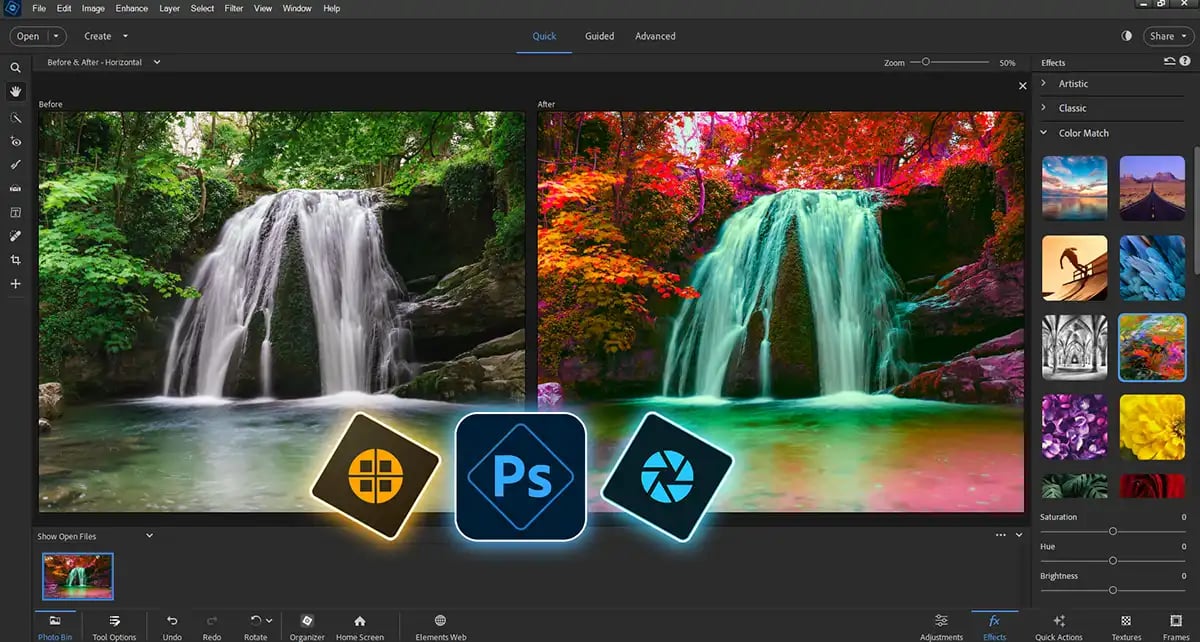Image resolution: width=1200 pixels, height=642 pixels.
Task: Click the Hue slider
Action: point(1112,561)
